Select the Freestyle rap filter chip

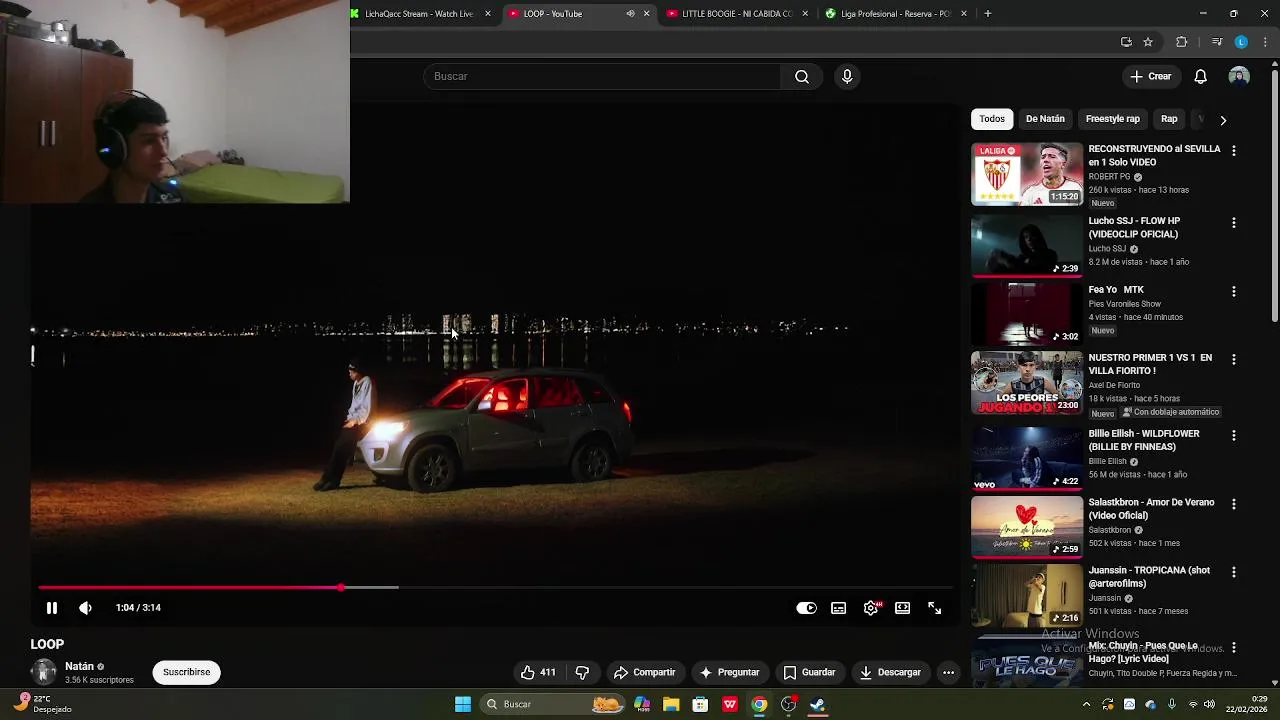click(1113, 119)
